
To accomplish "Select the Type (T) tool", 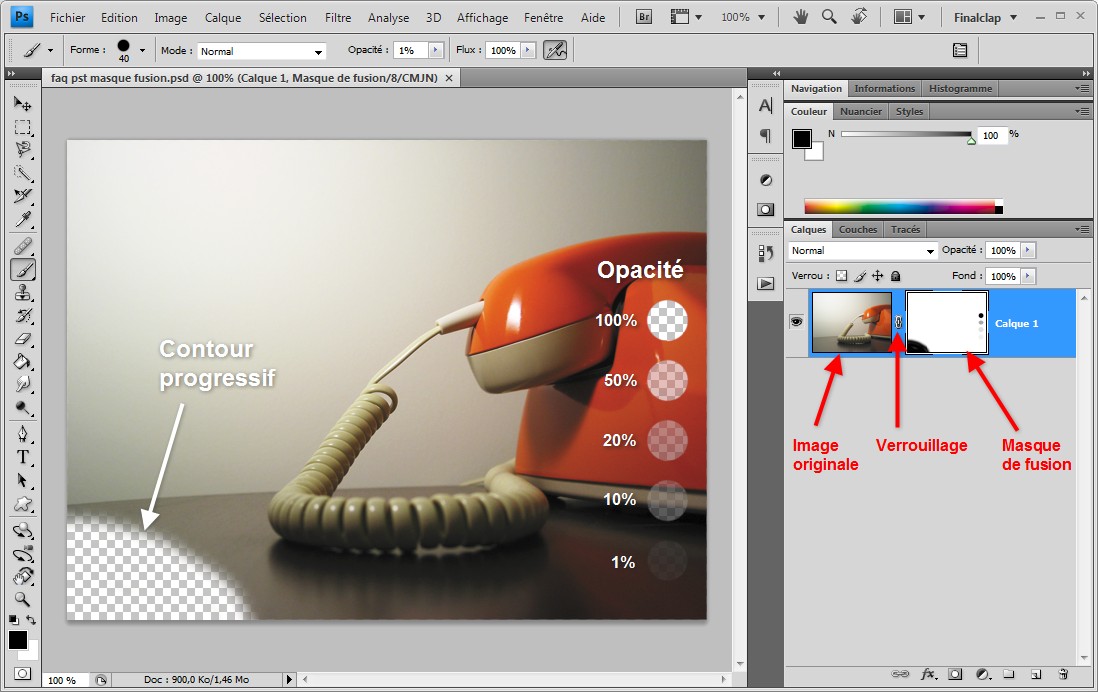I will (x=22, y=457).
